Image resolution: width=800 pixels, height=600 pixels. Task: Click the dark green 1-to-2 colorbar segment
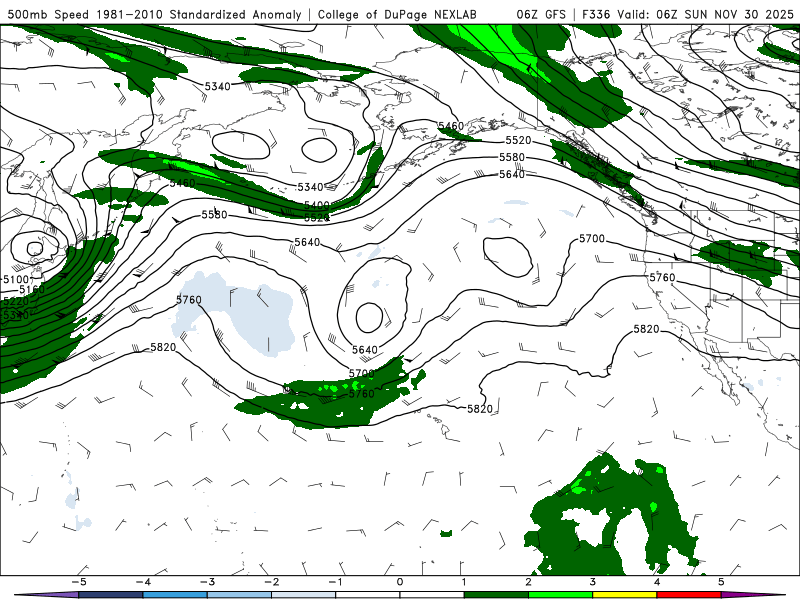[496, 595]
